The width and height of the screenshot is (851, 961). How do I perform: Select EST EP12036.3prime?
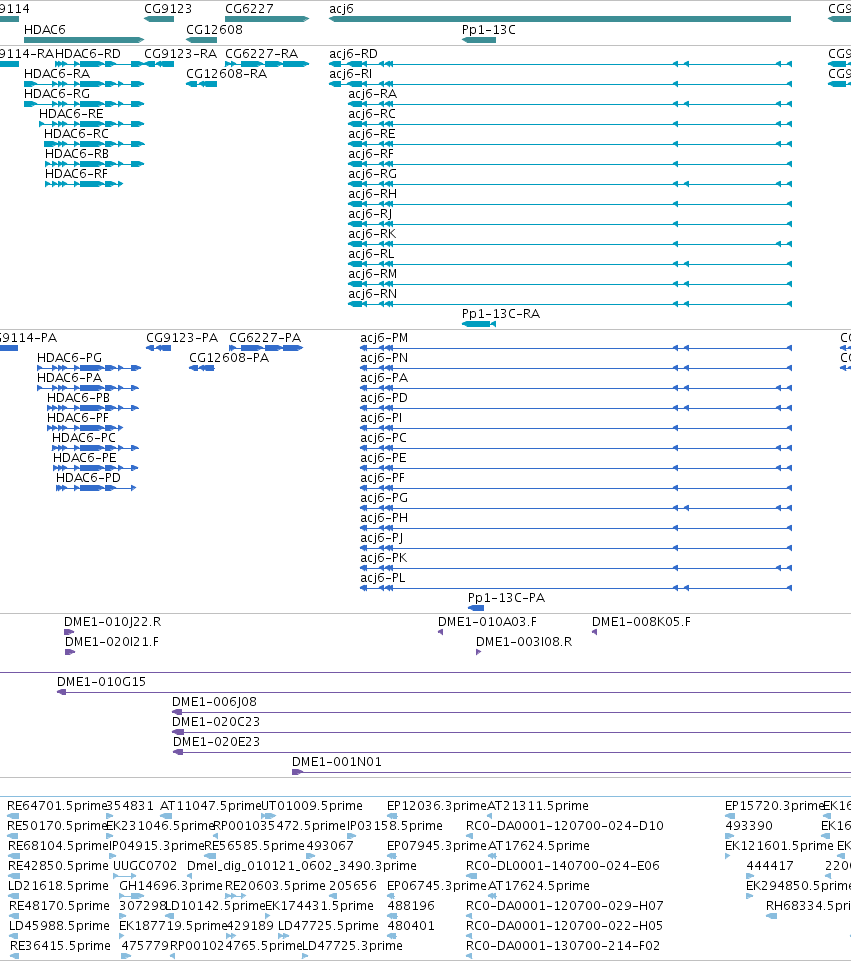[437, 805]
